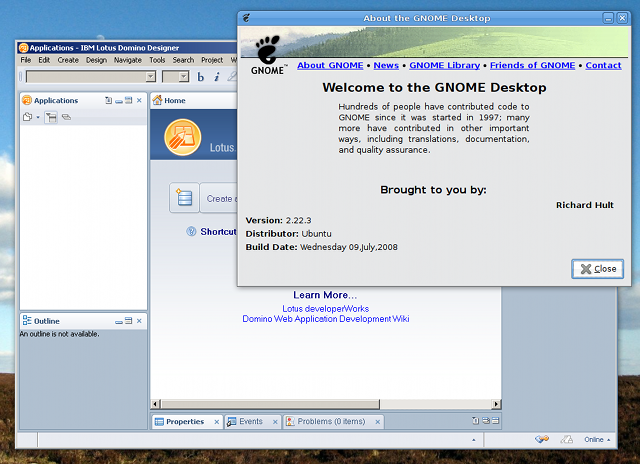Click the Shortcuts link on Home page

[x=218, y=232]
